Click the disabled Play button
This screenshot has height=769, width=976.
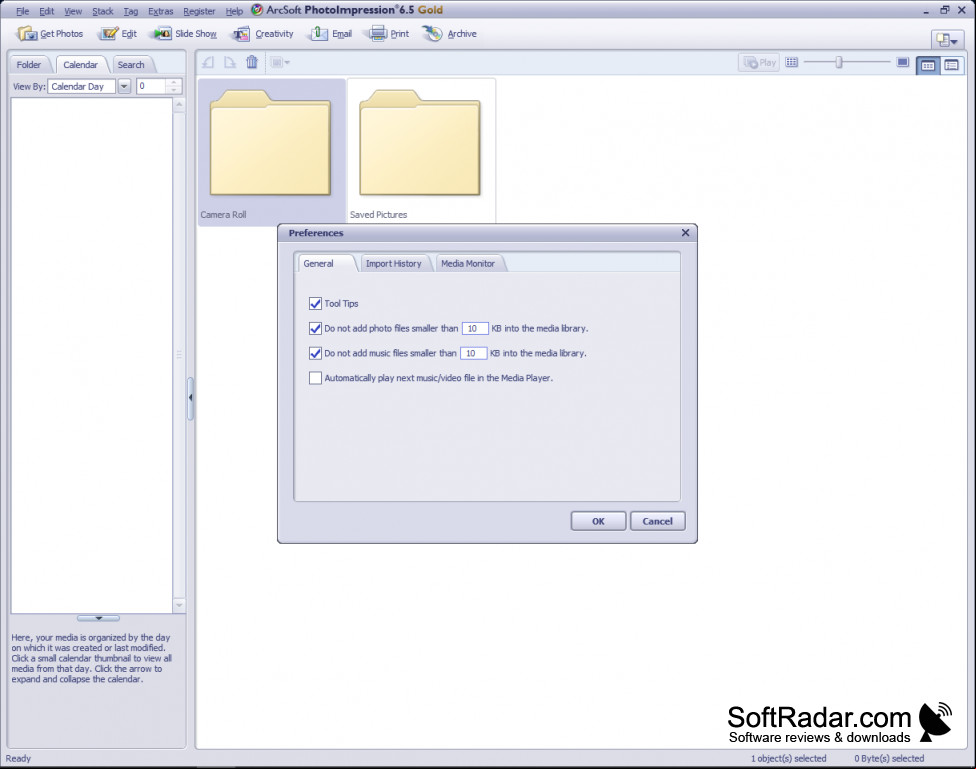[759, 62]
